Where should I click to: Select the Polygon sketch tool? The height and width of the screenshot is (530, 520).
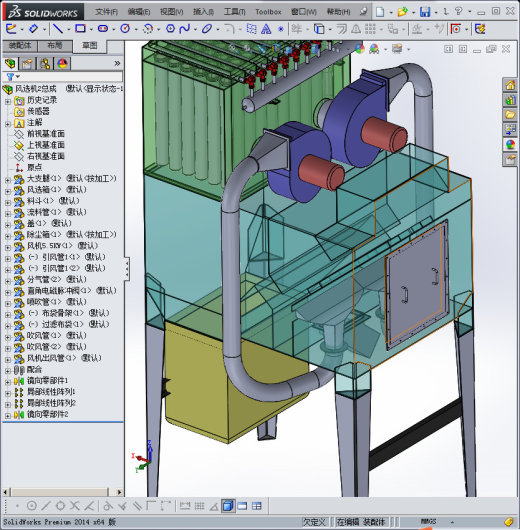(170, 29)
